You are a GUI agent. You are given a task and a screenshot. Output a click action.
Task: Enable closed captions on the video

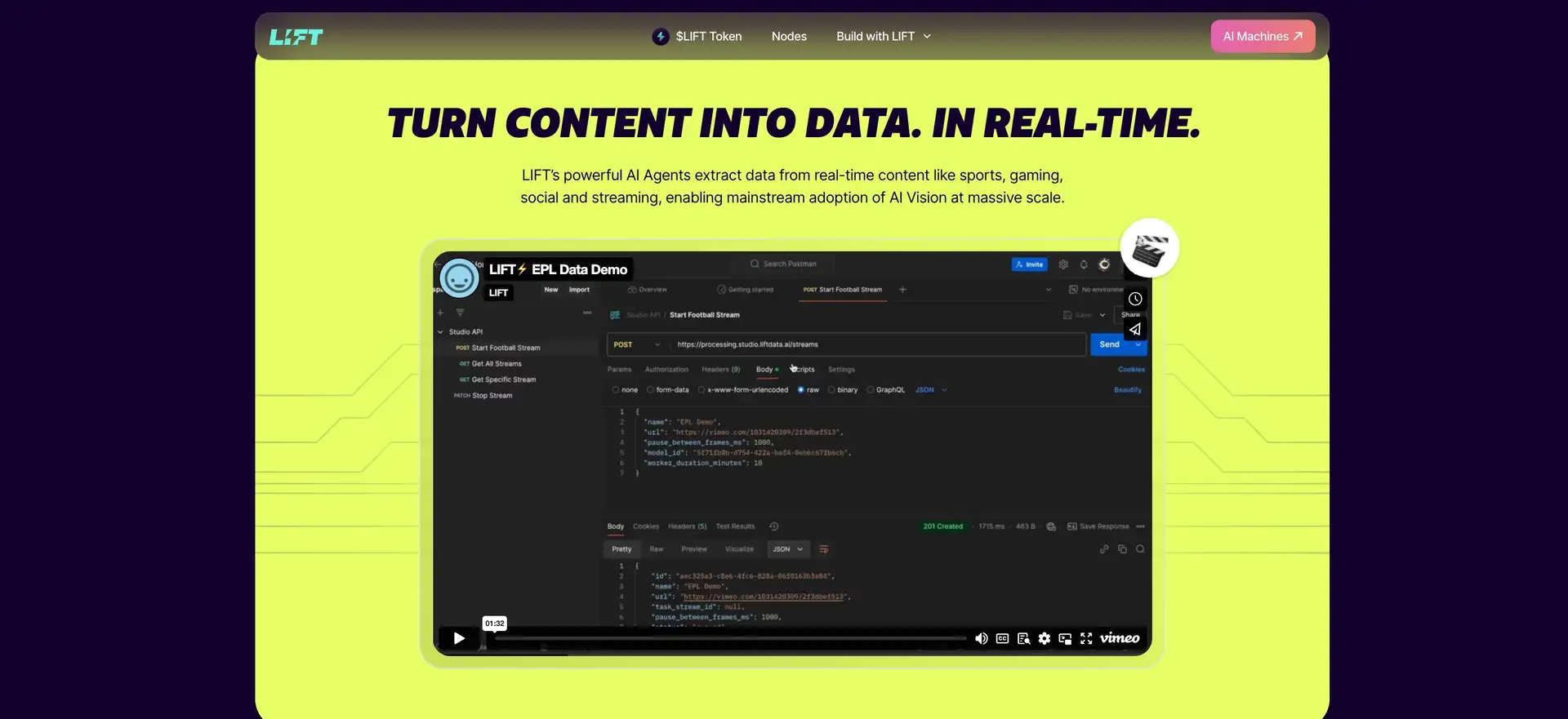point(1002,638)
